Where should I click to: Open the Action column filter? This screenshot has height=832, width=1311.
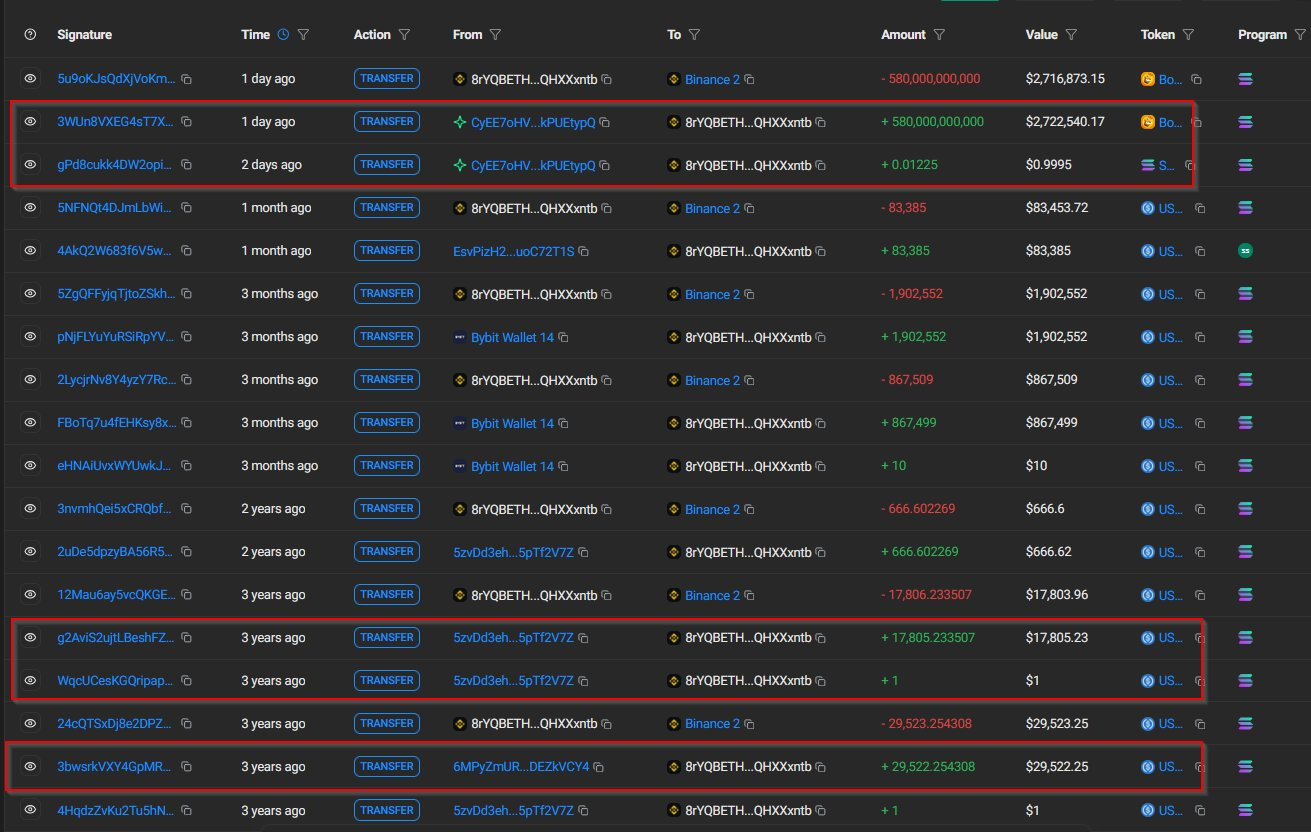[x=404, y=34]
